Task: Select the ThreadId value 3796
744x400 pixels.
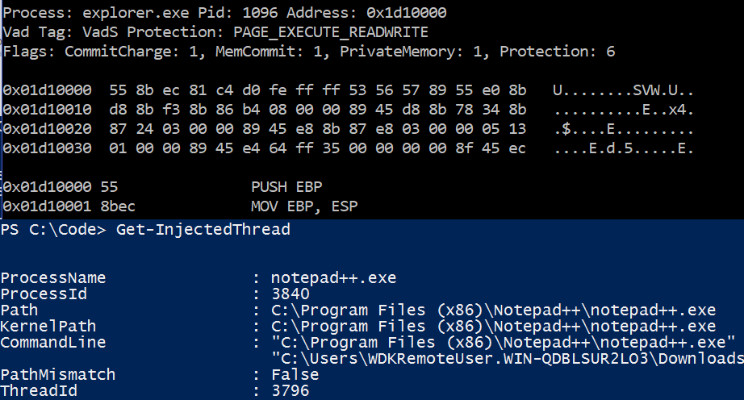Action: click(290, 391)
